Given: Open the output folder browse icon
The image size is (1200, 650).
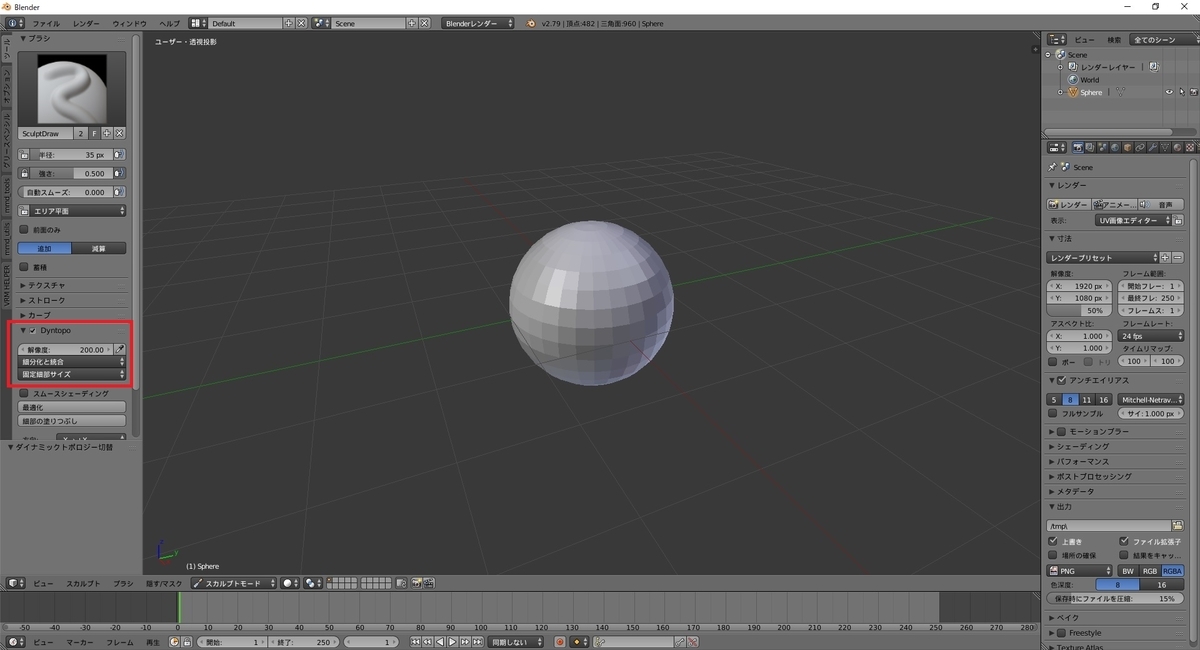Looking at the screenshot, I should 1178,525.
